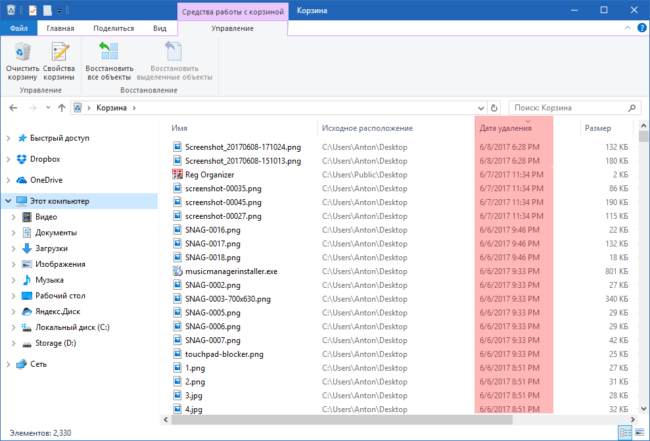Click the Properties quick access toolbar icon
Viewport: 650px width, 441px height.
click(32, 10)
